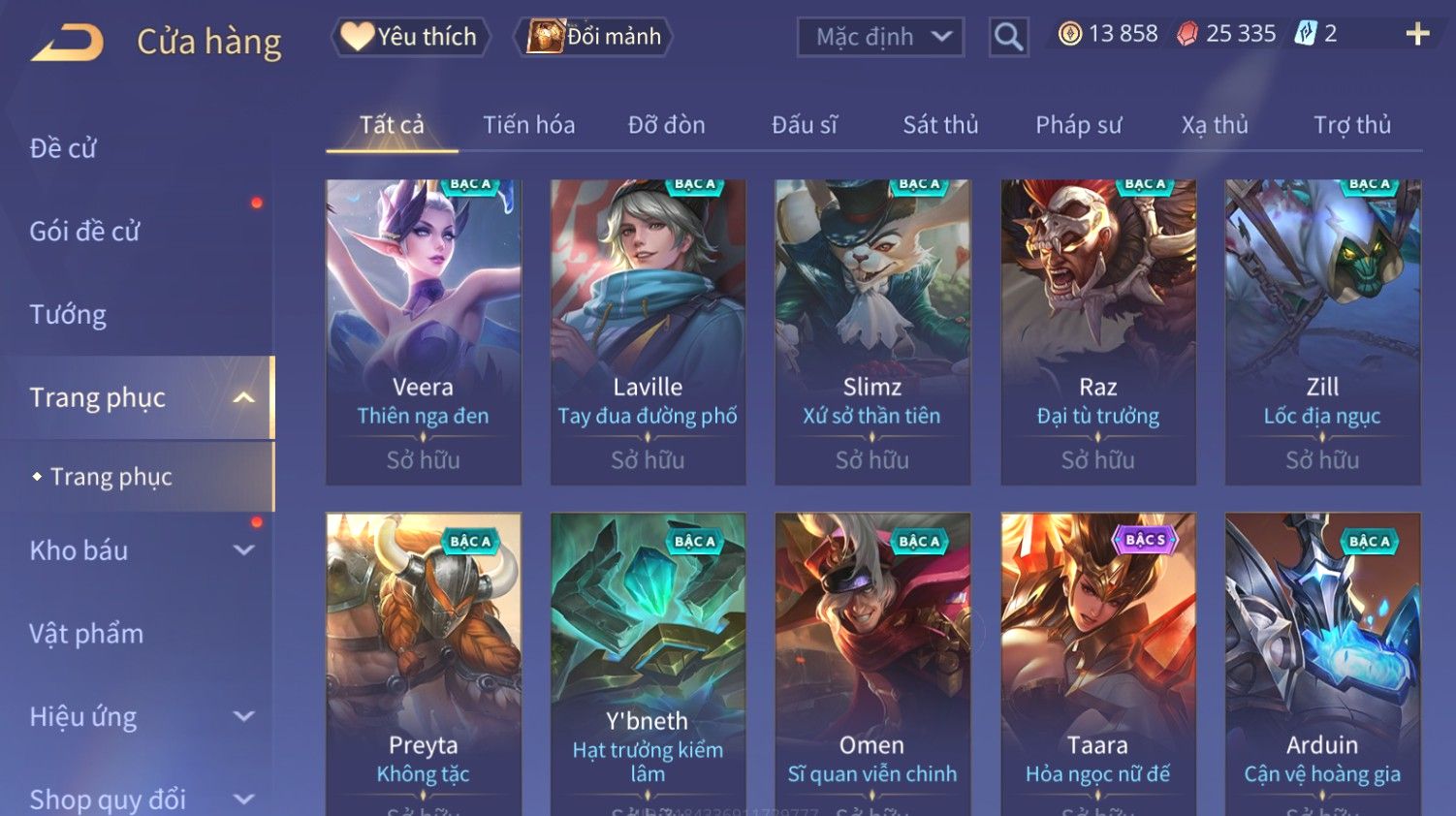Viewport: 1456px width, 816px height.
Task: Expand the Hiệu ứng sidebar section
Action: click(244, 717)
